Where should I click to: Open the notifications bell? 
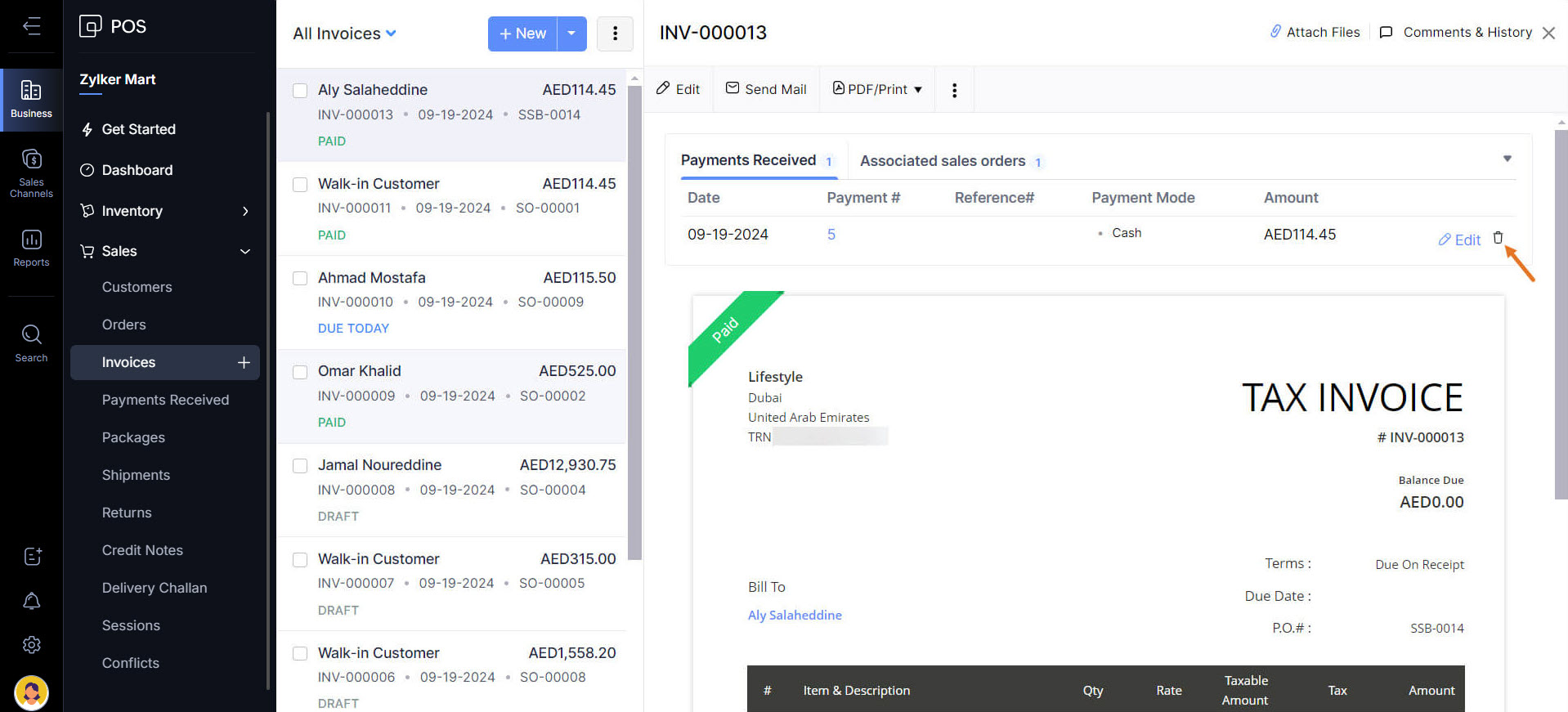pyautogui.click(x=31, y=602)
